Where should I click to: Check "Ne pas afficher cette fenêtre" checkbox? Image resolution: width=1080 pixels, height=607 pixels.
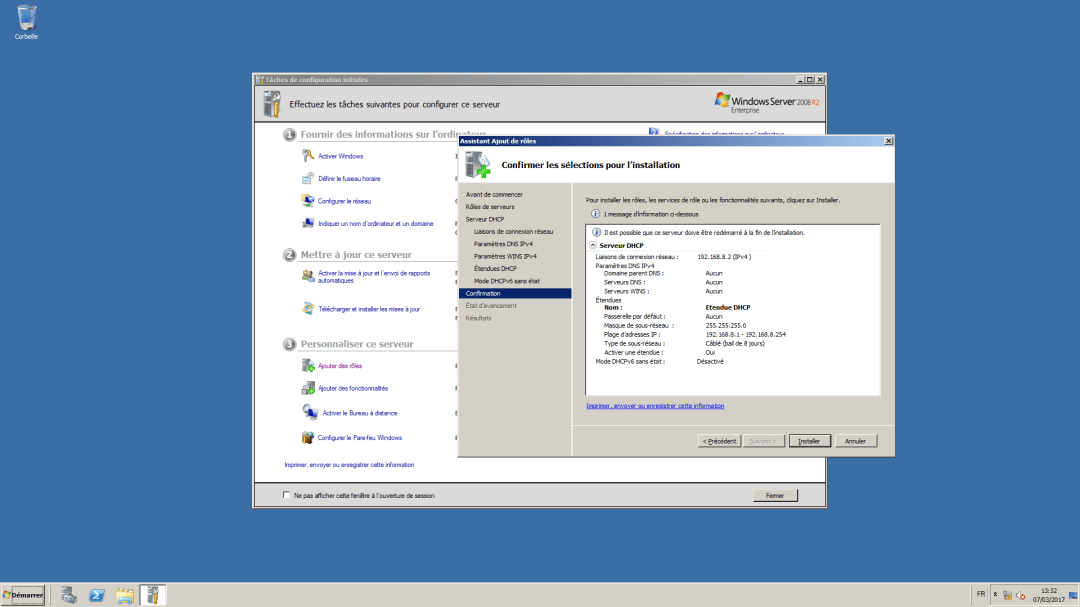coord(285,494)
